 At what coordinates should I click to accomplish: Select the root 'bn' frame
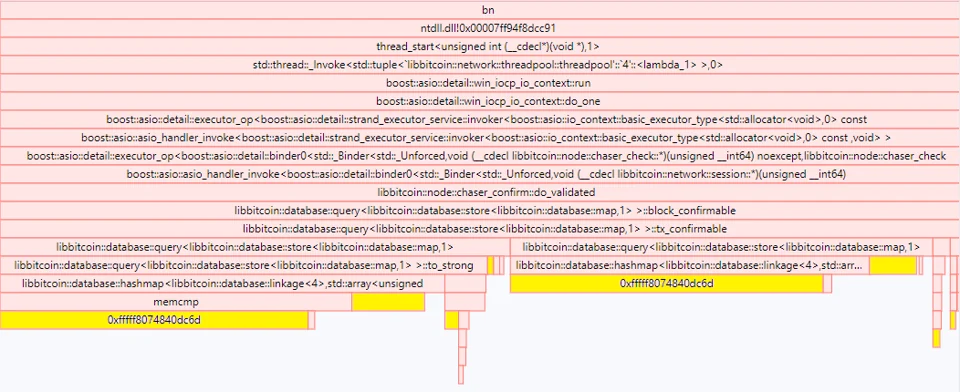point(480,10)
